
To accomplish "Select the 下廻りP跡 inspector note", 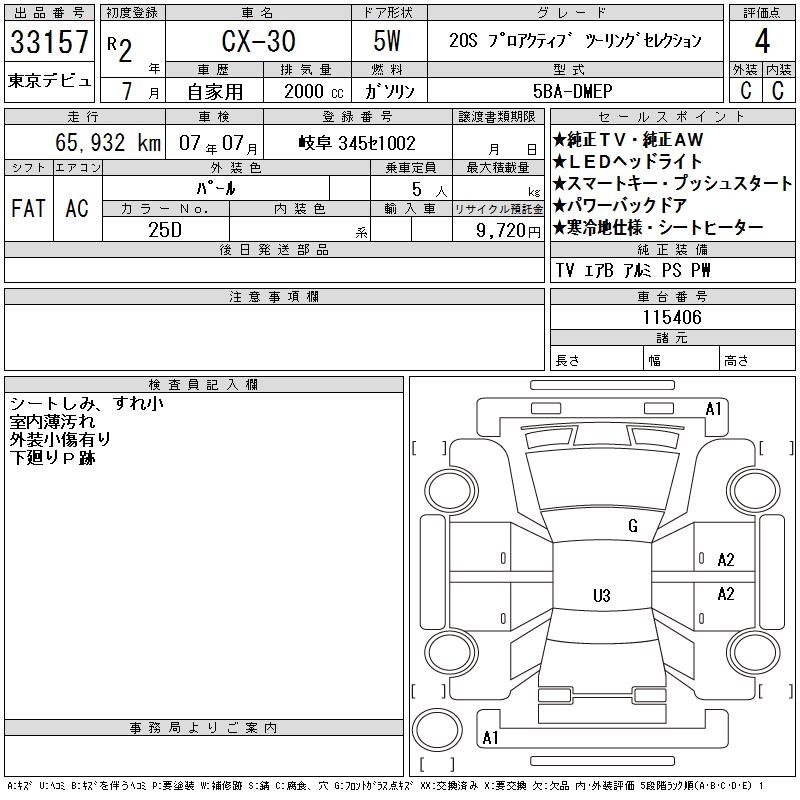I will pyautogui.click(x=52, y=456).
